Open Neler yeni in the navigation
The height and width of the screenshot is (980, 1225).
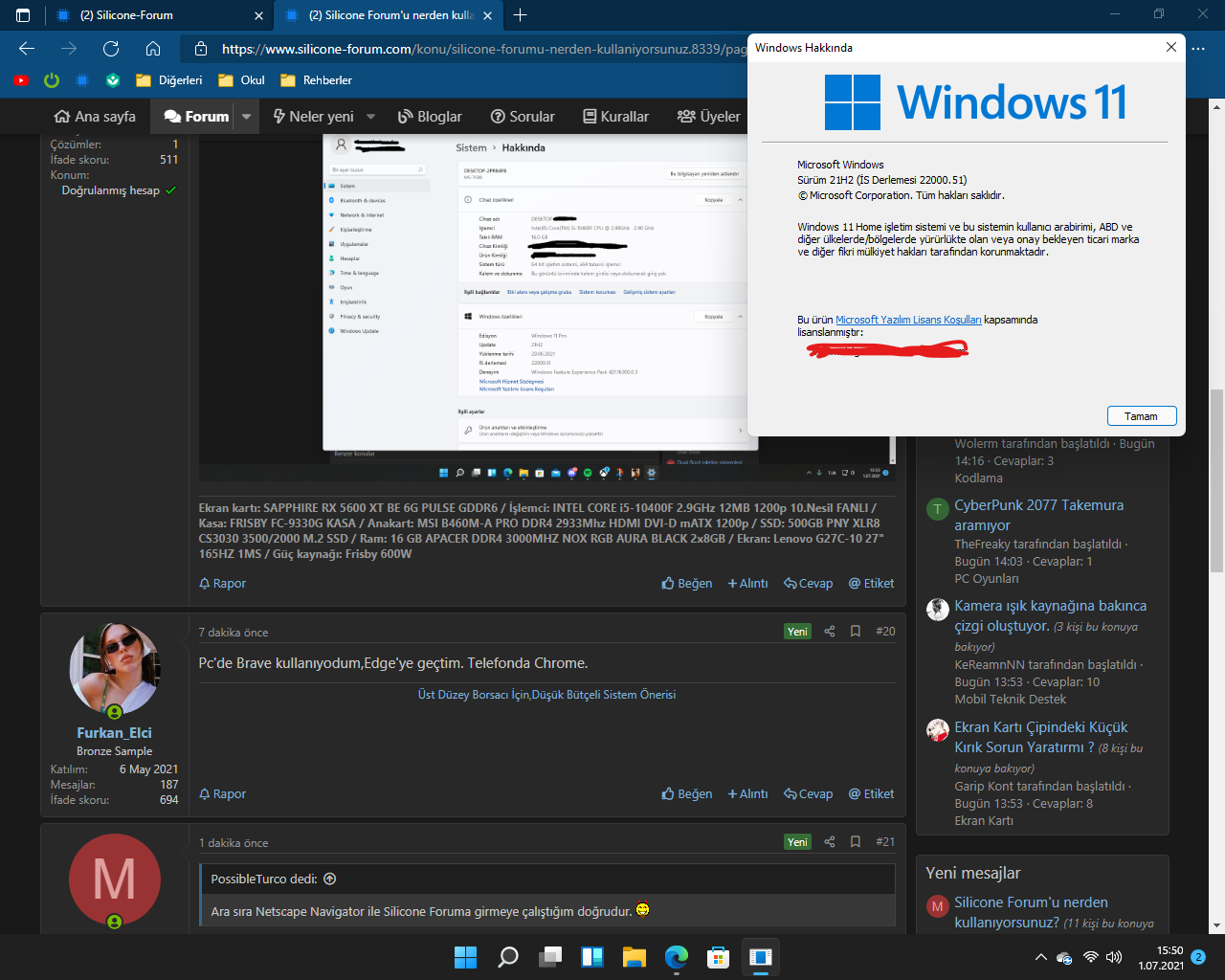pyautogui.click(x=313, y=117)
